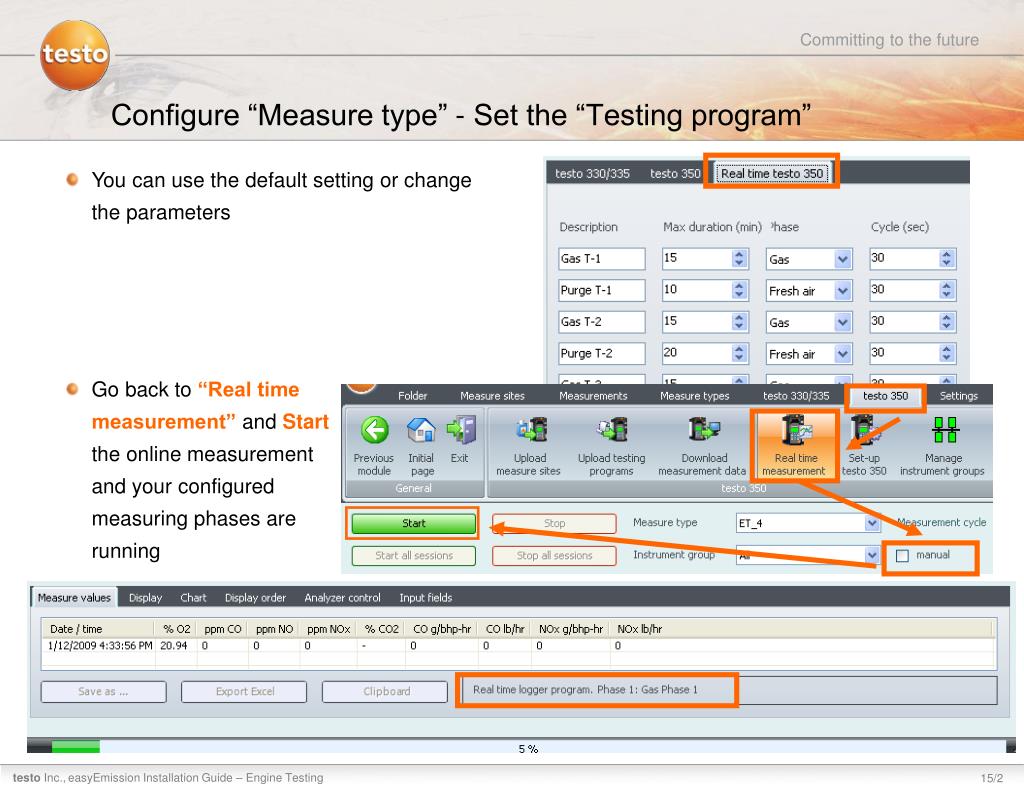Viewport: 1024px width, 791px height.
Task: Click the ppm NOx column header
Action: [x=328, y=629]
